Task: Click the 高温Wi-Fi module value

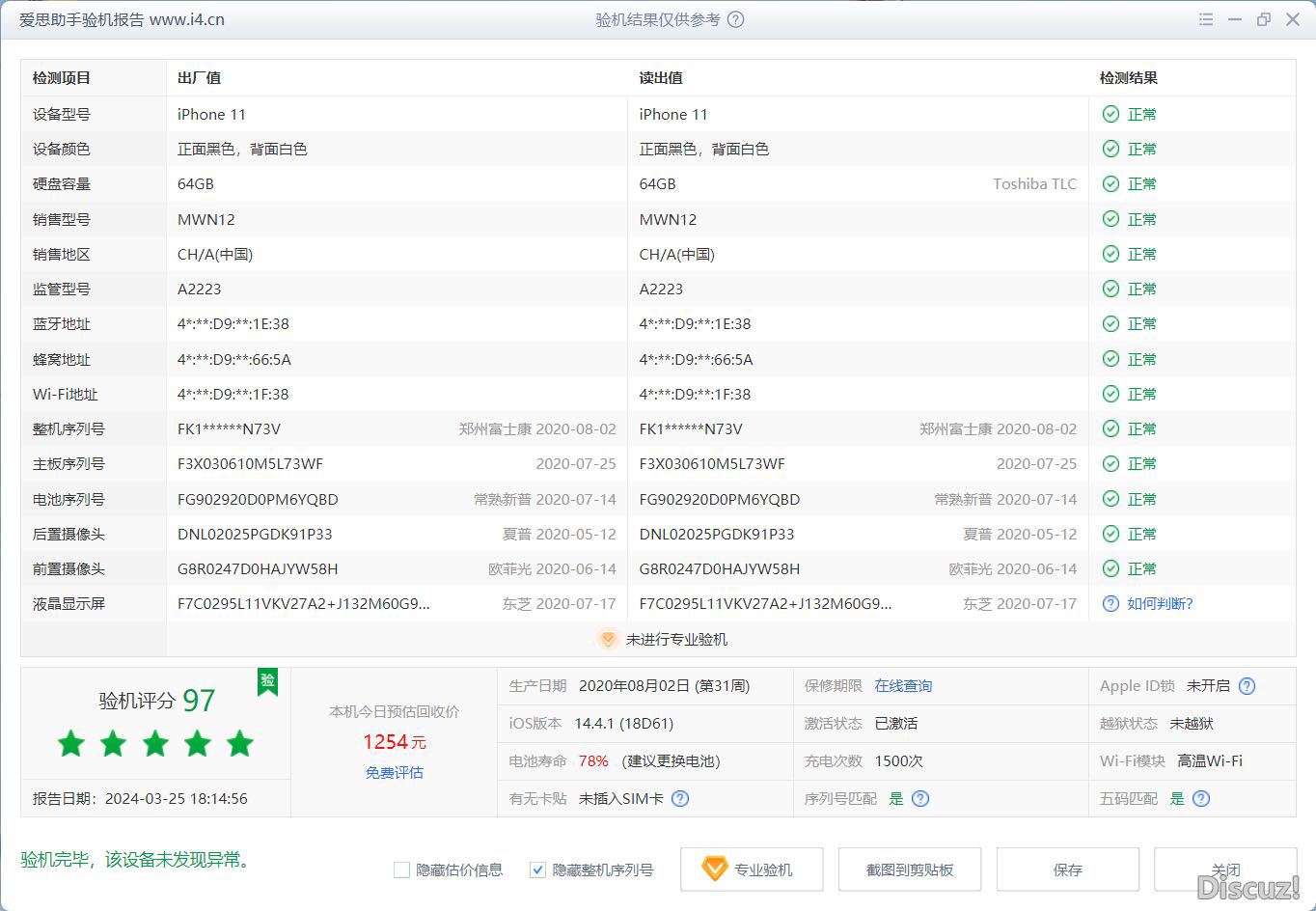Action: pyautogui.click(x=1210, y=760)
